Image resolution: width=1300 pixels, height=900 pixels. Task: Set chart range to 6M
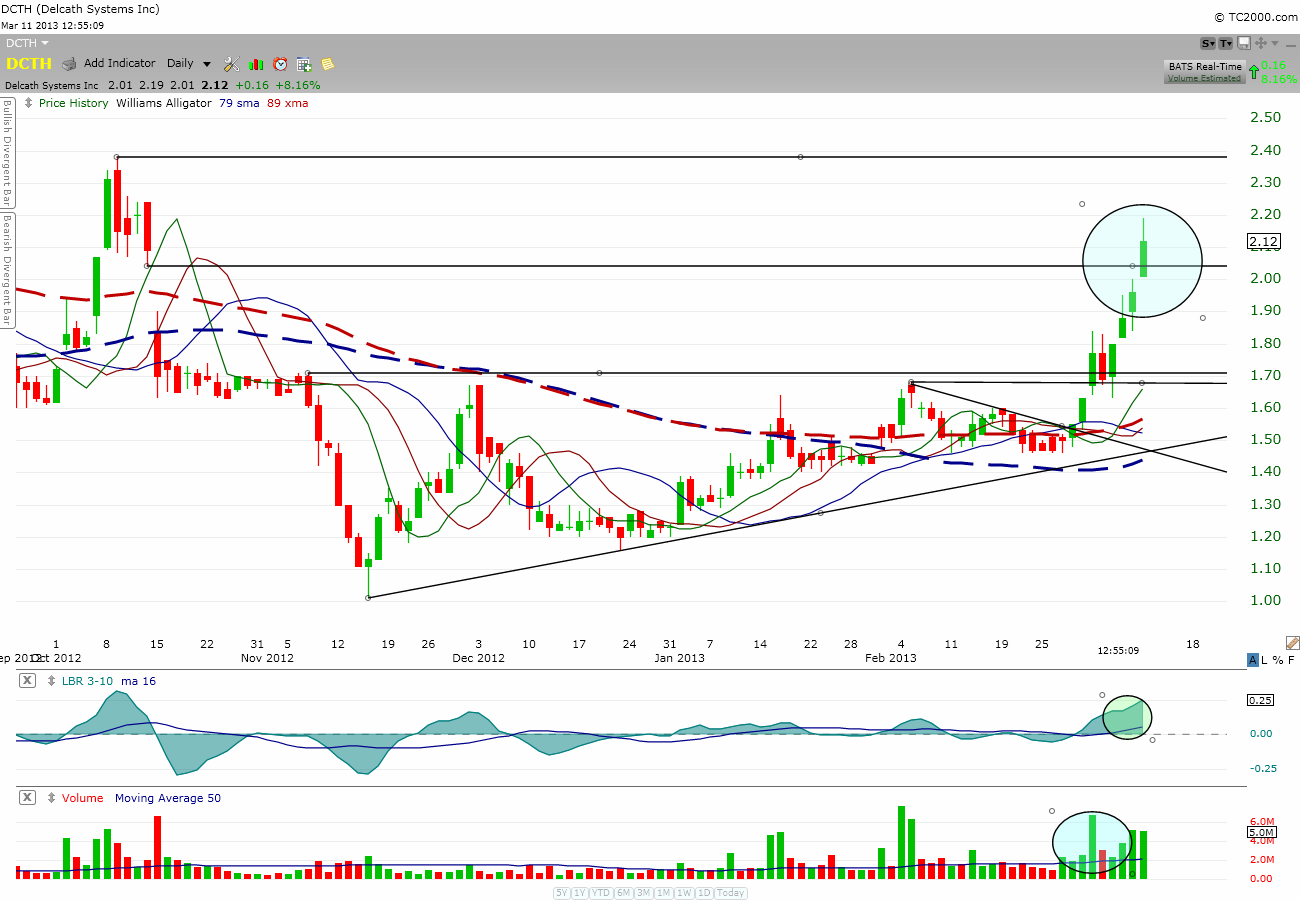[x=623, y=893]
